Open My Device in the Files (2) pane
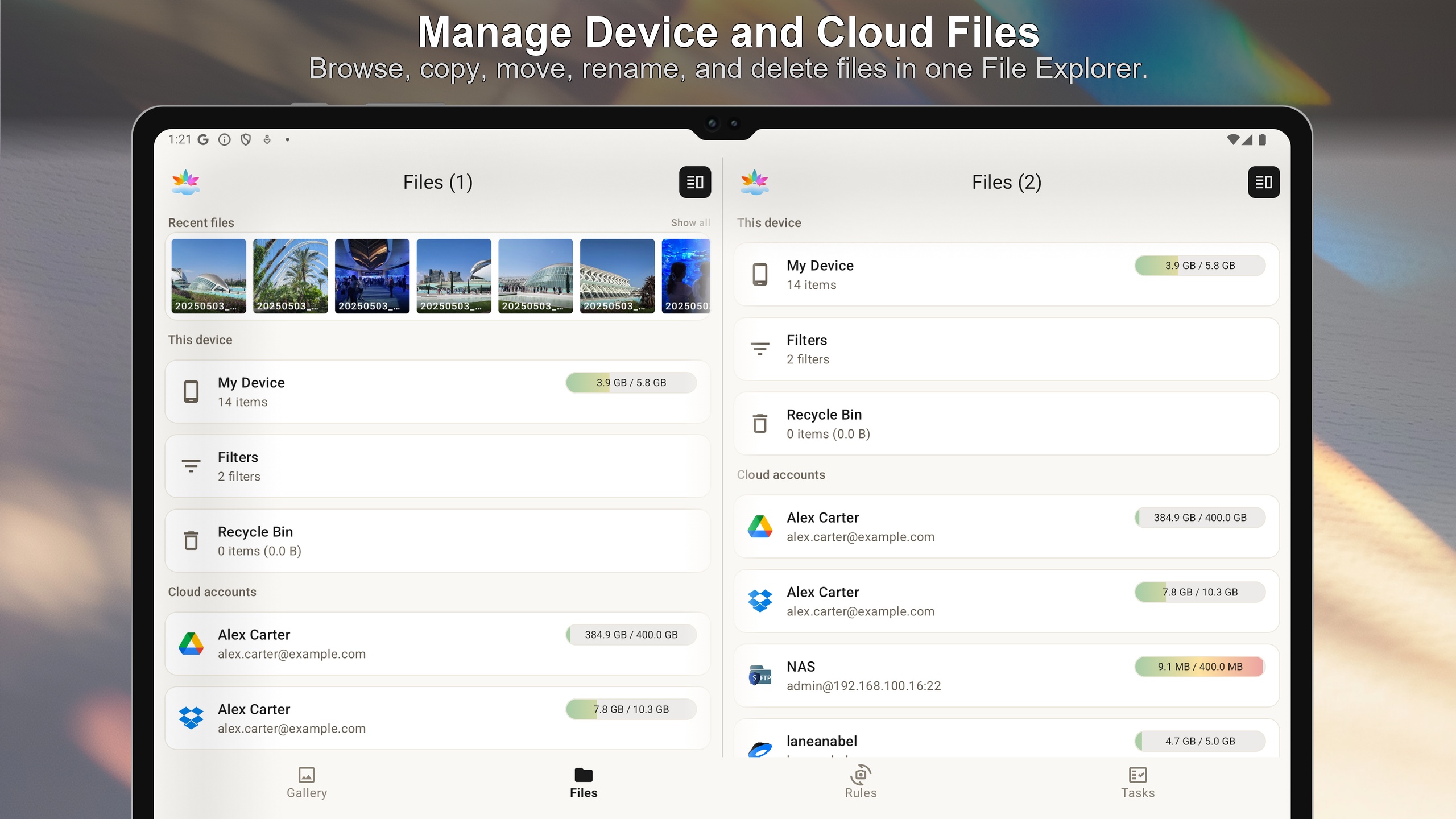 (x=1006, y=274)
